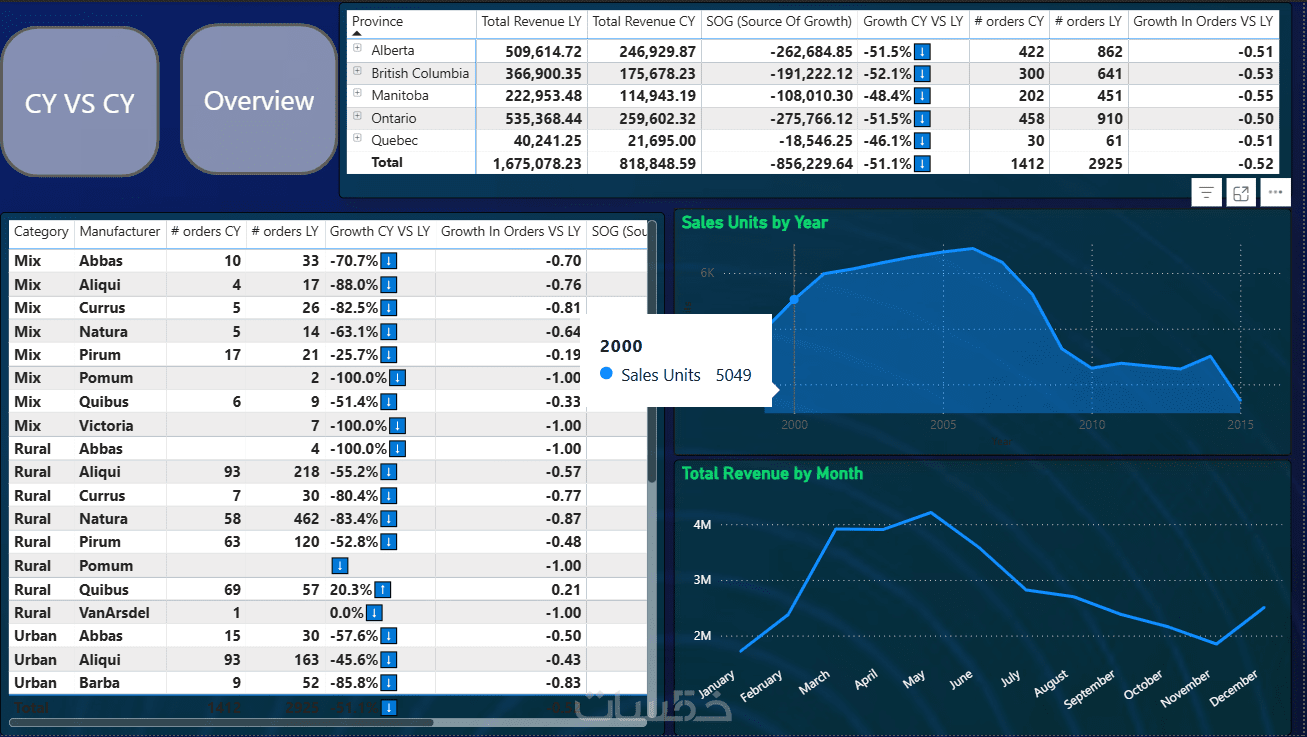The height and width of the screenshot is (737, 1307).
Task: Click down-arrow icon in Quebec growth cell
Action: 922,141
